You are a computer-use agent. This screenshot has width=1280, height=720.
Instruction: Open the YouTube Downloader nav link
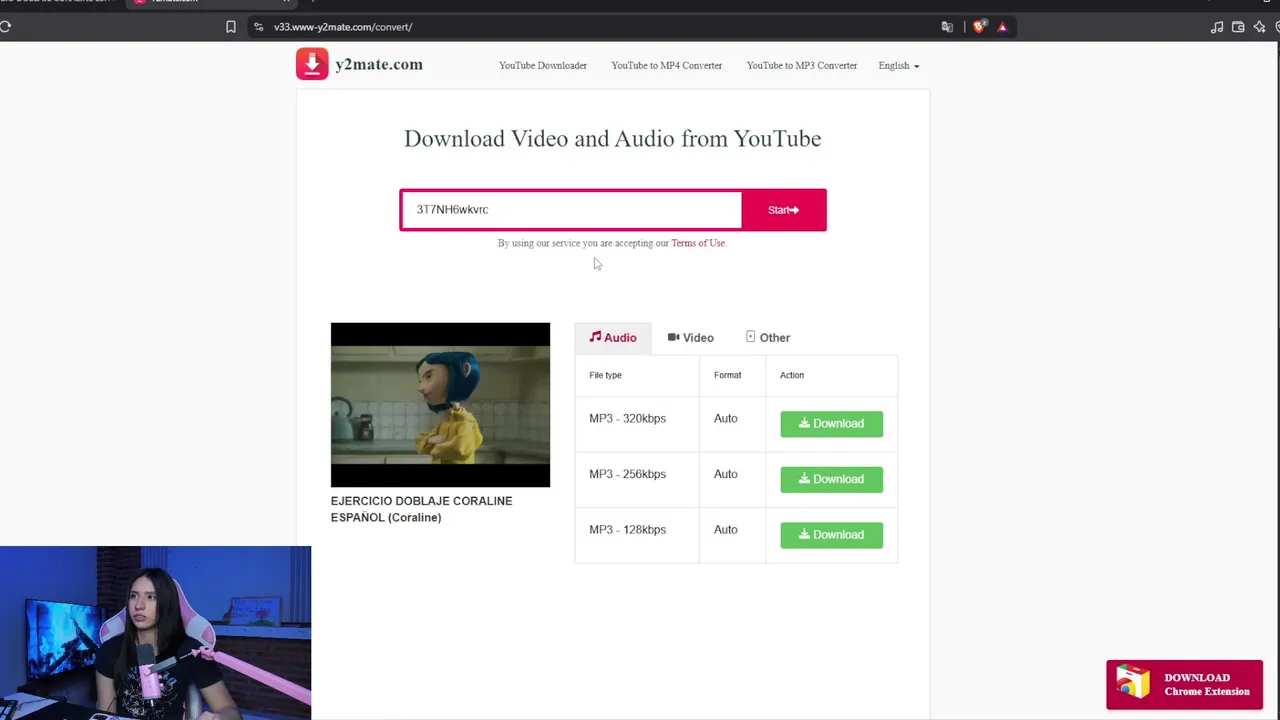pos(543,66)
